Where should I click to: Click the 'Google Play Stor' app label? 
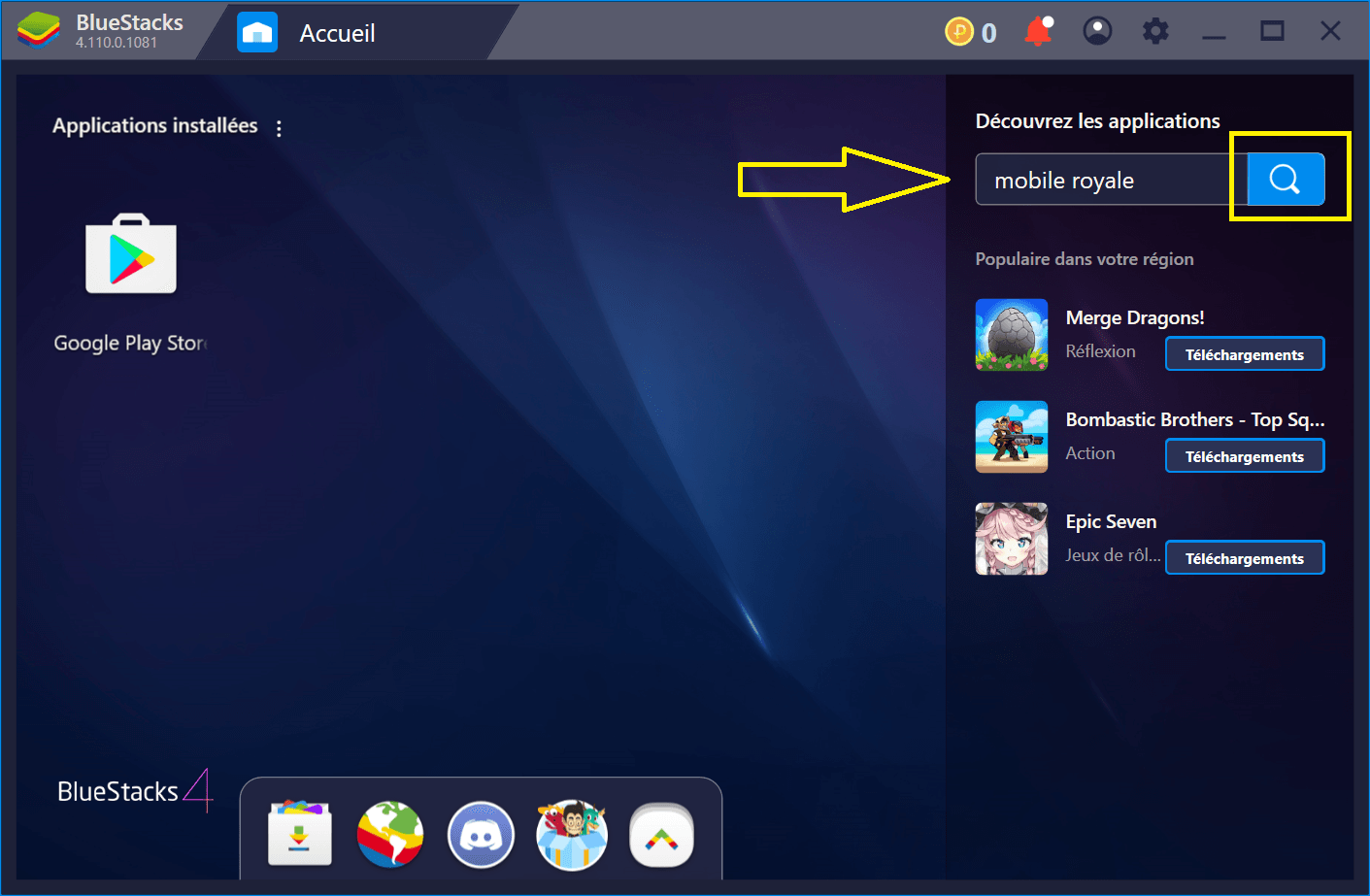131,343
